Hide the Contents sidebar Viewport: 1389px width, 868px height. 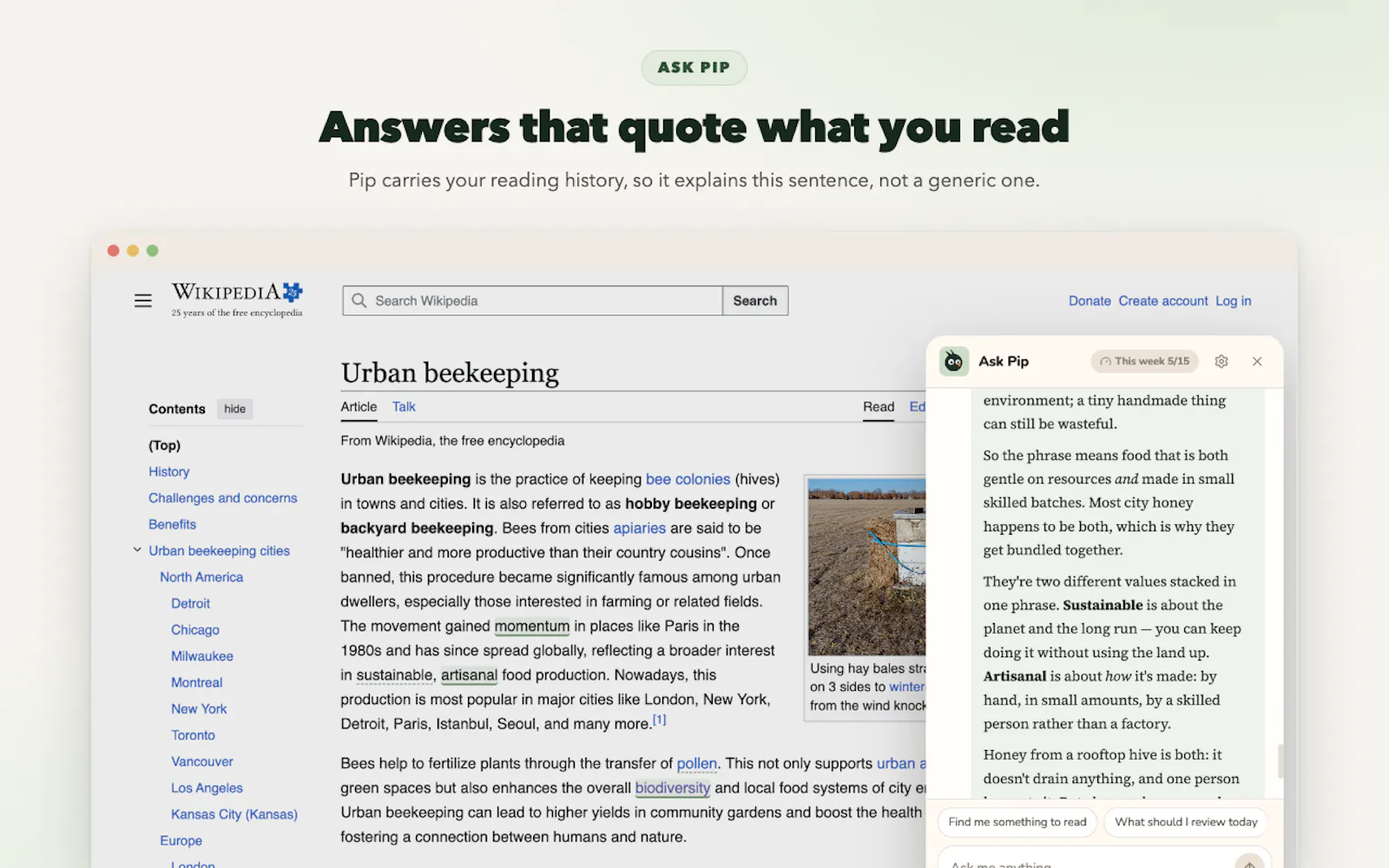pyautogui.click(x=234, y=409)
